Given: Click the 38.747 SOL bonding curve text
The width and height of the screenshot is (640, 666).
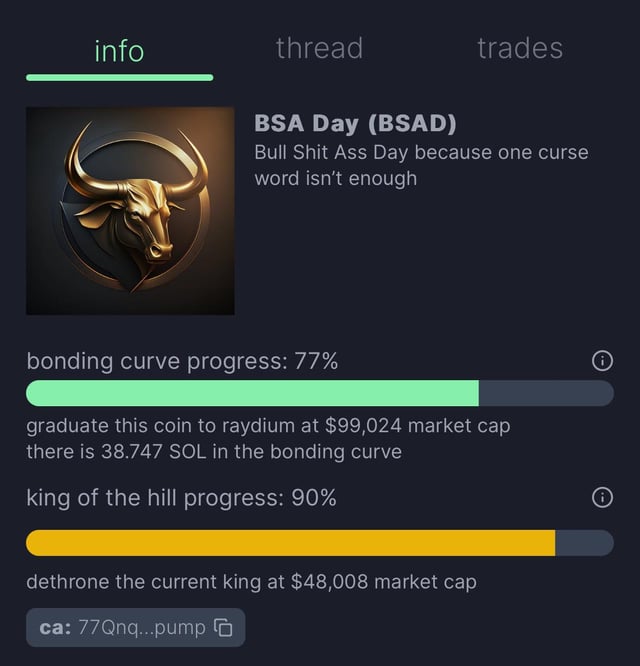Looking at the screenshot, I should 214,451.
